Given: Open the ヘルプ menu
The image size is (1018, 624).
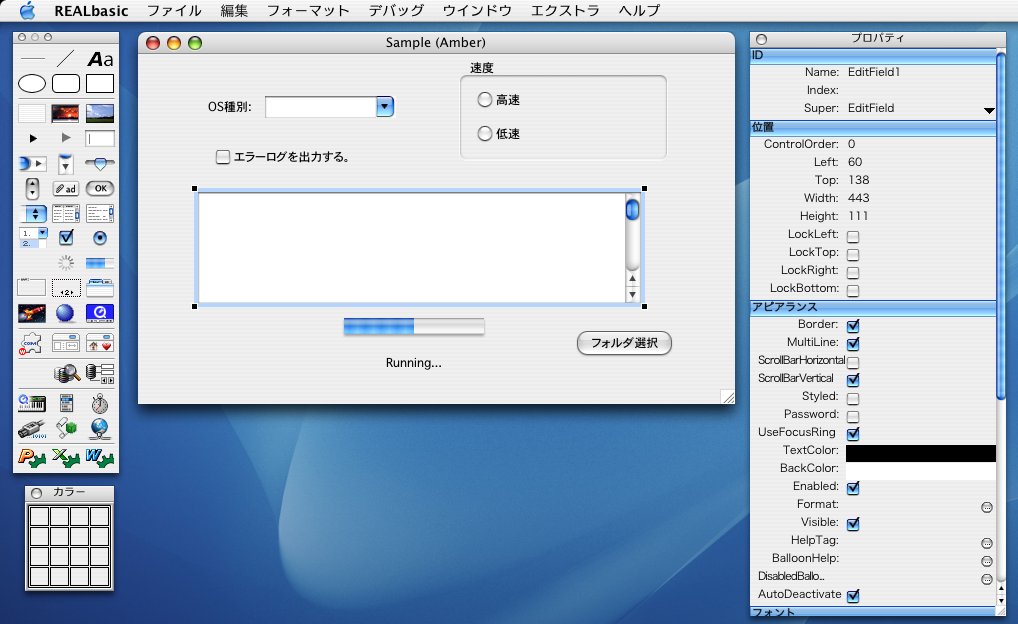Looking at the screenshot, I should (639, 10).
